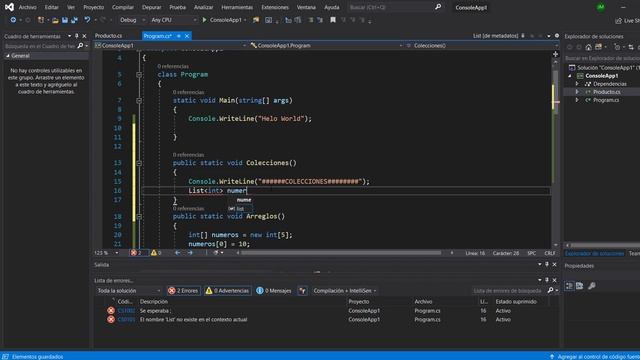Open the Archivo menu
640x360 pixels.
click(x=27, y=7)
